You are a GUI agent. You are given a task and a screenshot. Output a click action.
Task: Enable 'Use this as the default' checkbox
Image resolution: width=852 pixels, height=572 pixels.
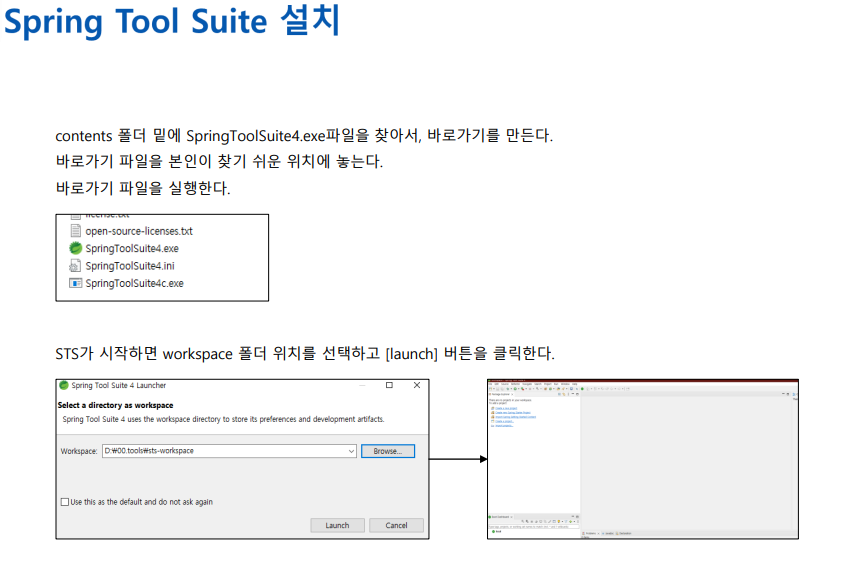65,502
